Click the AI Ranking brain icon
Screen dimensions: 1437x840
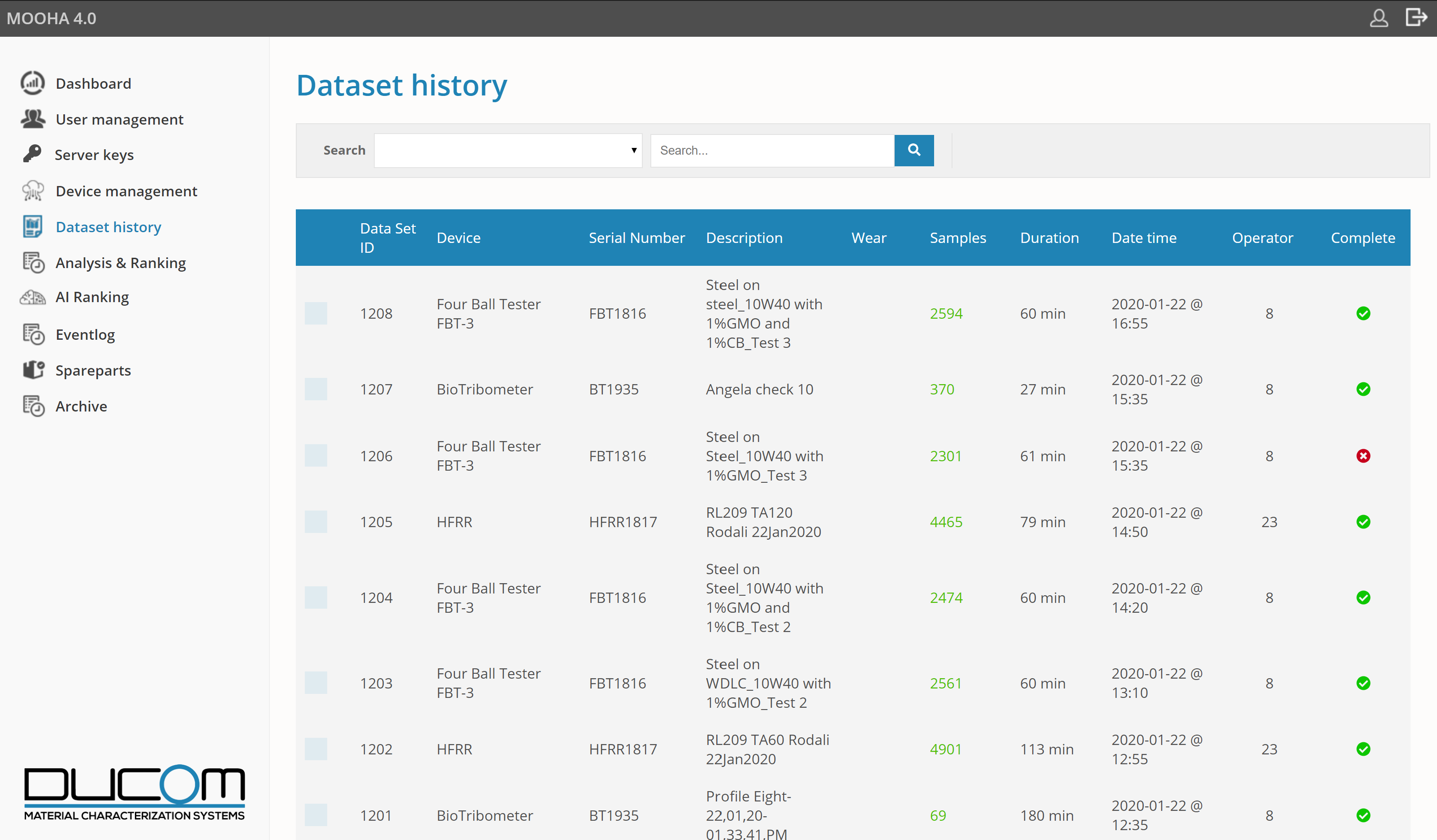click(x=33, y=297)
